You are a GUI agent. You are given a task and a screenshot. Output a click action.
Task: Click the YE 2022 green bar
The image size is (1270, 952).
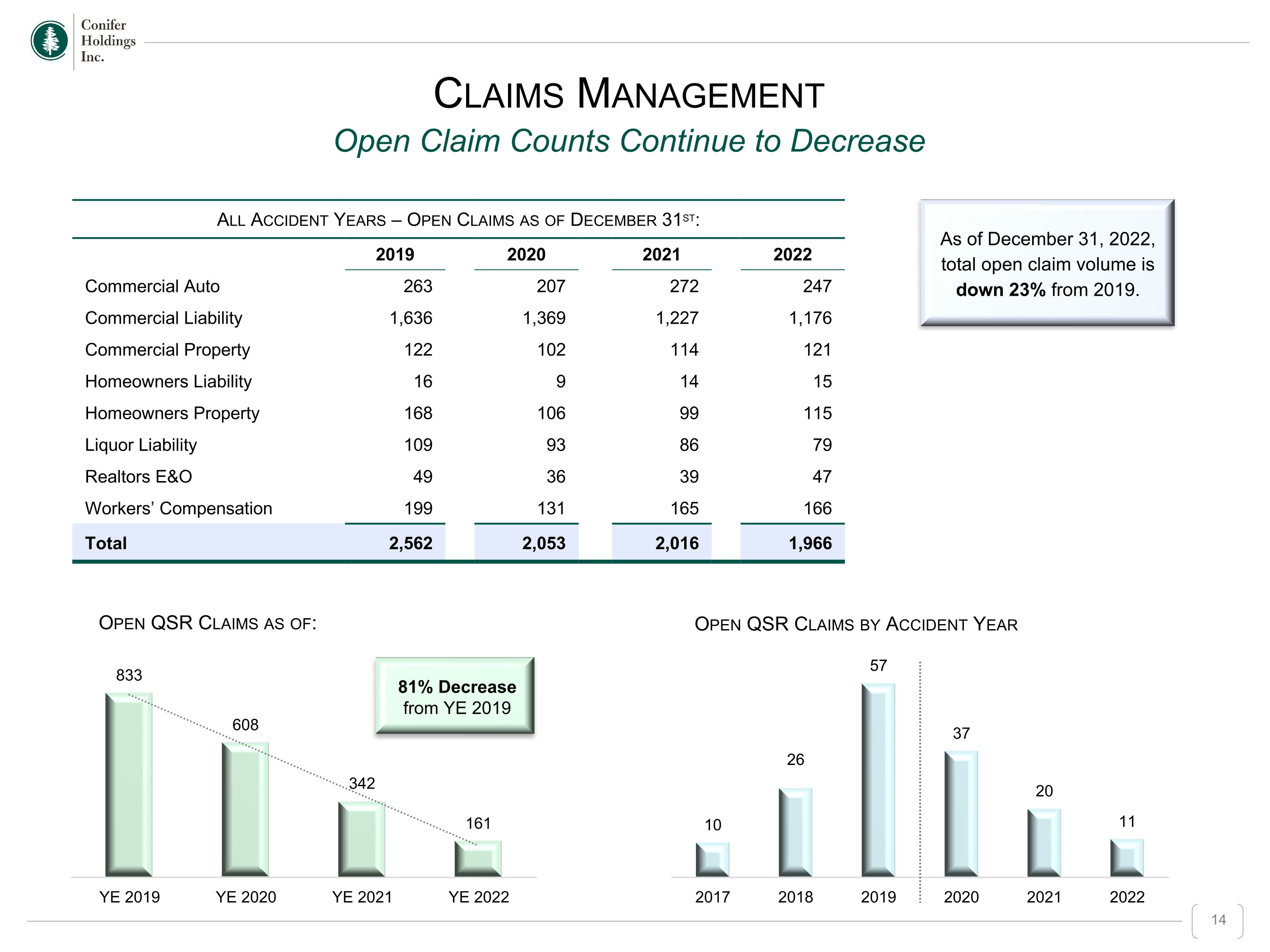(478, 858)
